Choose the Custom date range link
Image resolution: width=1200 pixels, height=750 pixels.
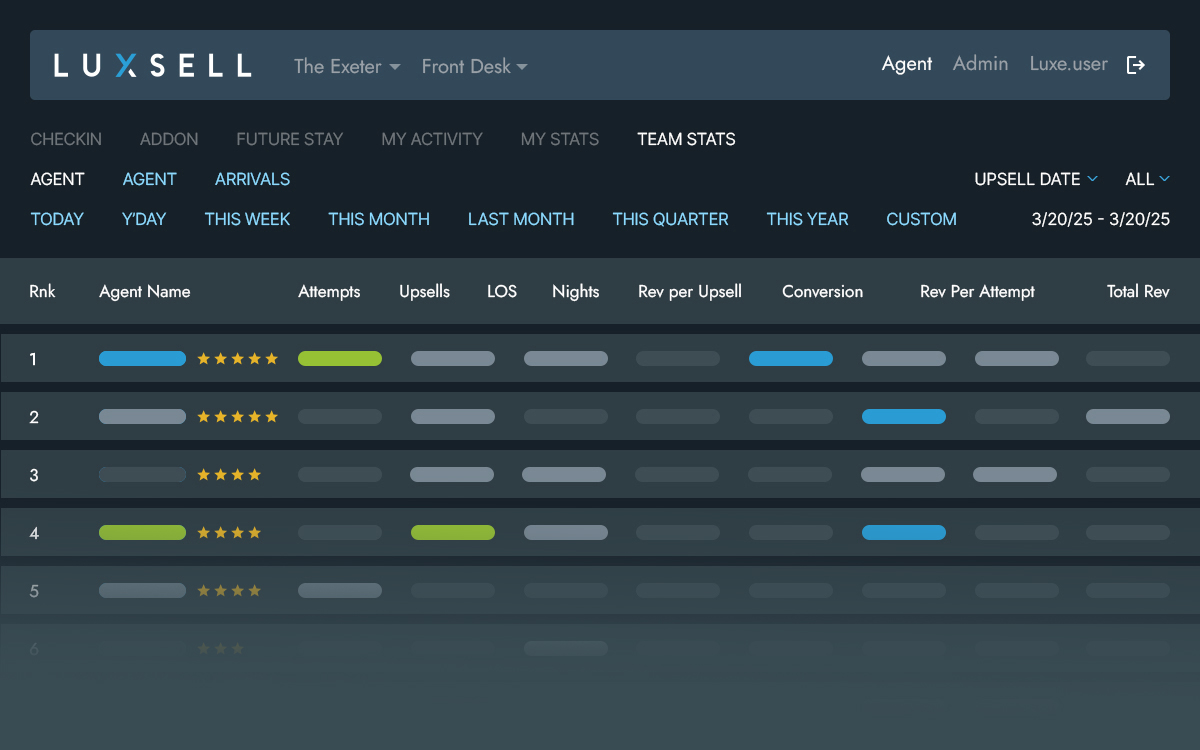(921, 219)
